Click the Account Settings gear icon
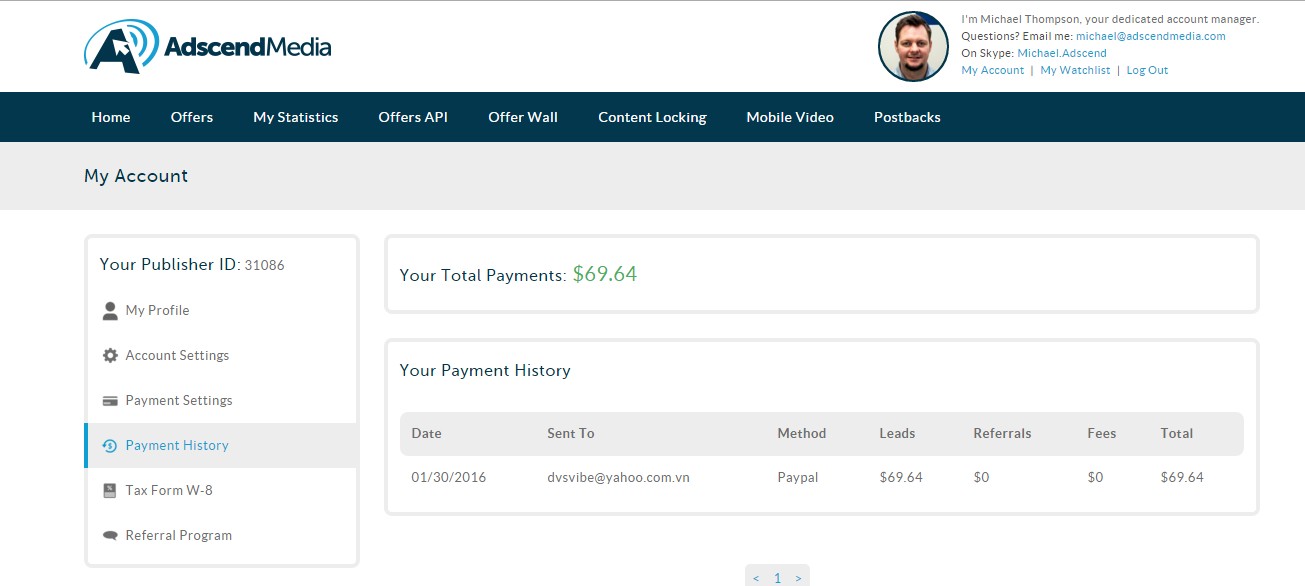The width and height of the screenshot is (1305, 586). [x=110, y=356]
